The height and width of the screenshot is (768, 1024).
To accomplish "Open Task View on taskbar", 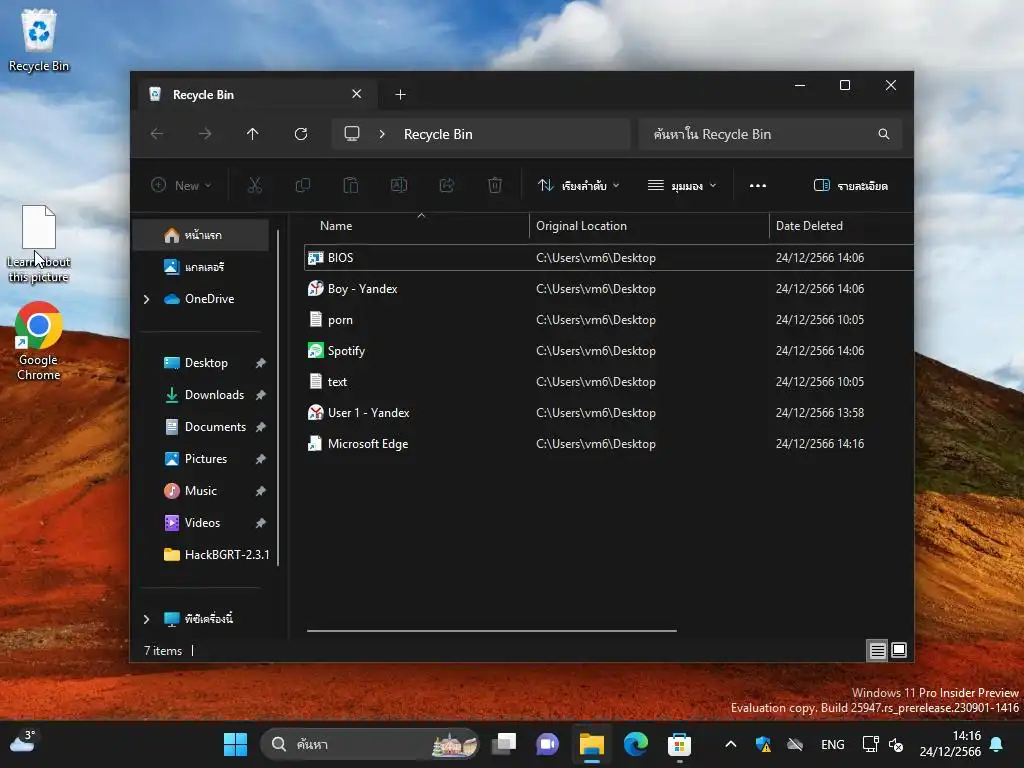I will tap(504, 744).
